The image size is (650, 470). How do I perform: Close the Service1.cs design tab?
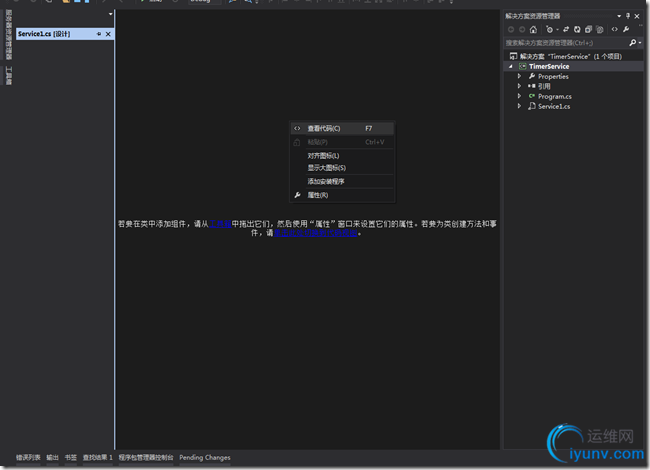[108, 34]
